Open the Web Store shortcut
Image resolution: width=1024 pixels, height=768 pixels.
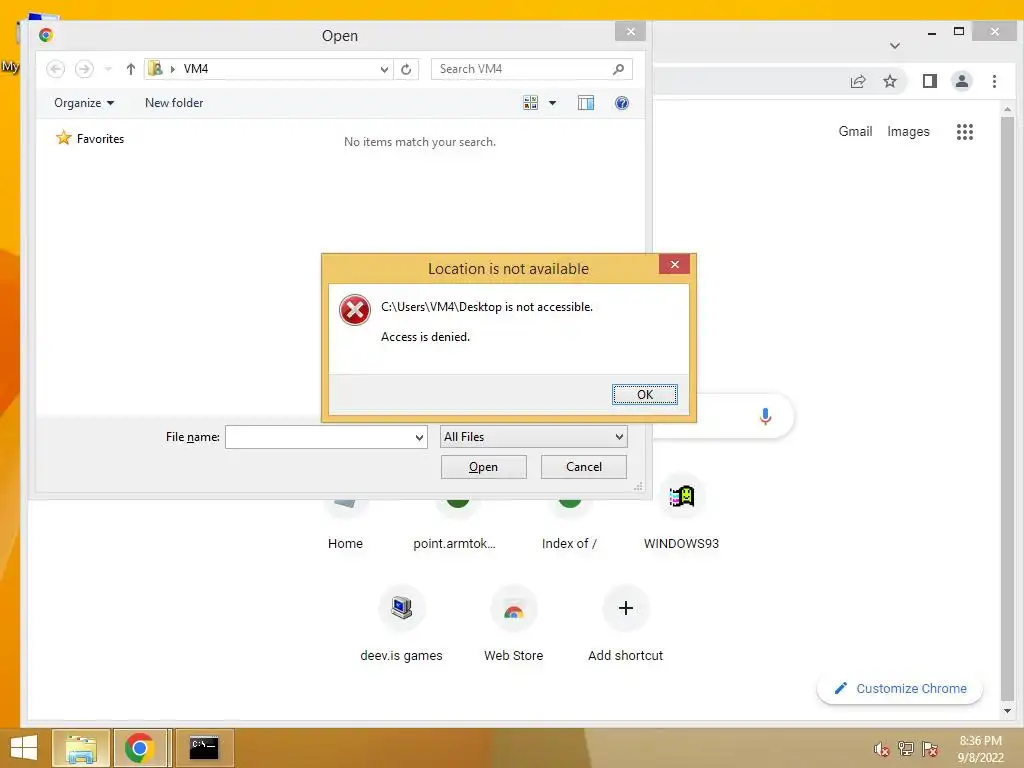coord(513,624)
